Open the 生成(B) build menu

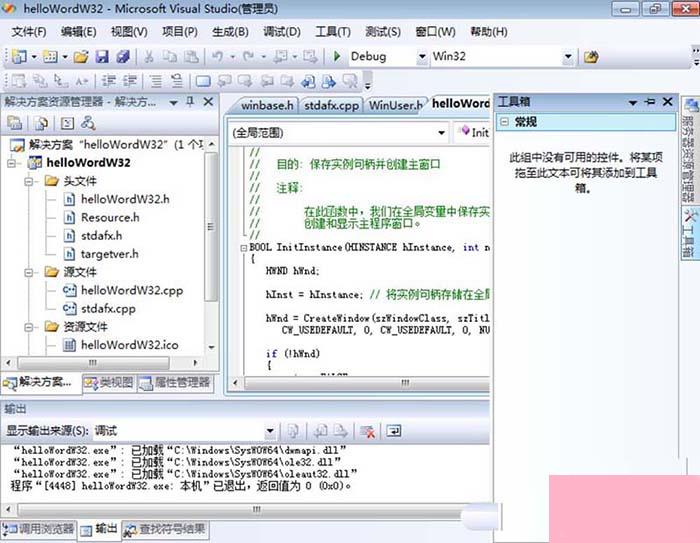[x=230, y=32]
